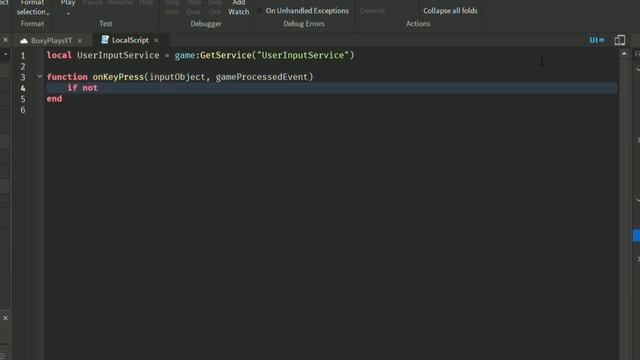Image resolution: width=640 pixels, height=360 pixels.
Task: Place cursor after 'if not' on line 4
Action: (x=98, y=88)
